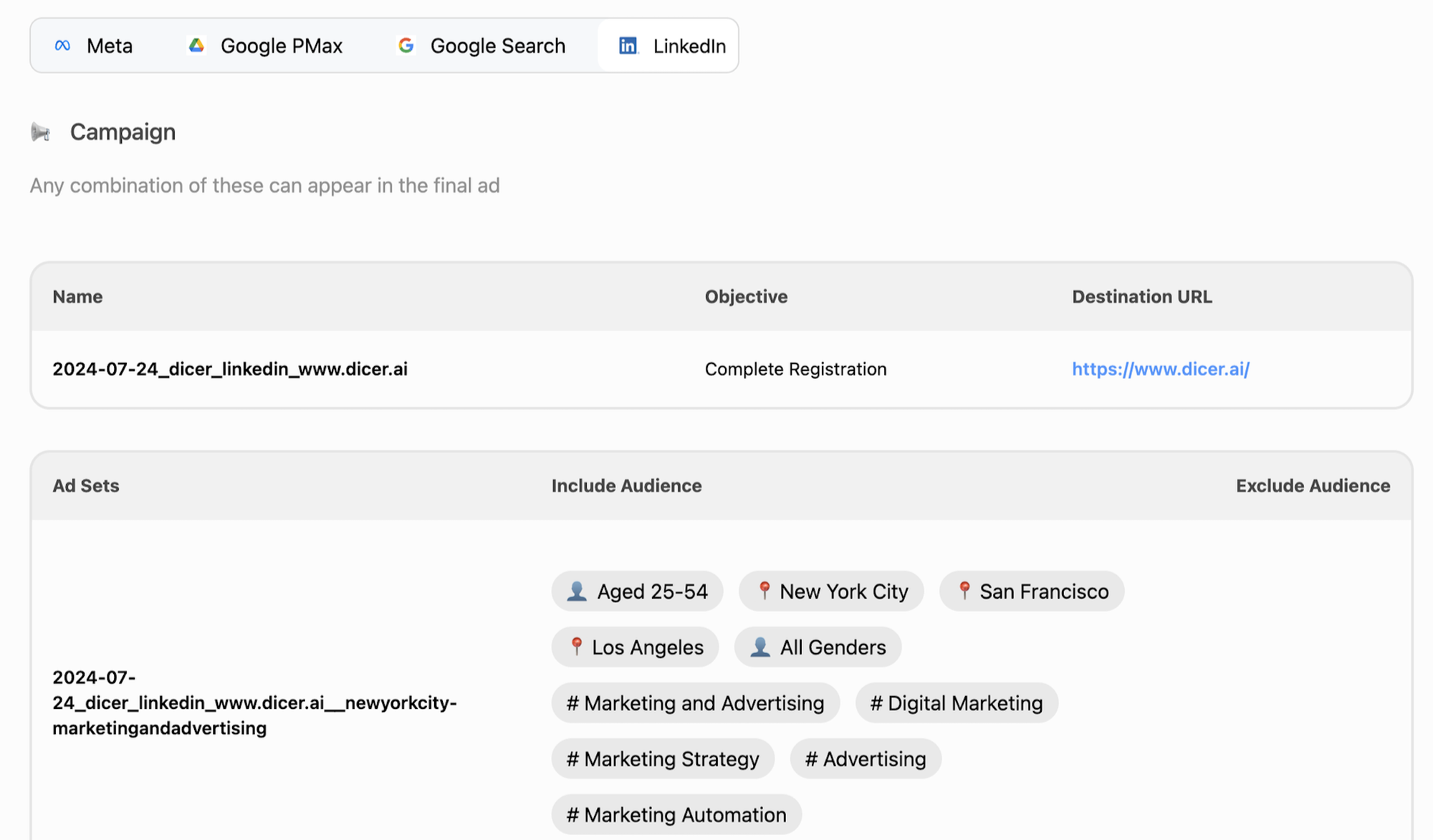Click the pin icon beside Los Angeles

point(576,647)
